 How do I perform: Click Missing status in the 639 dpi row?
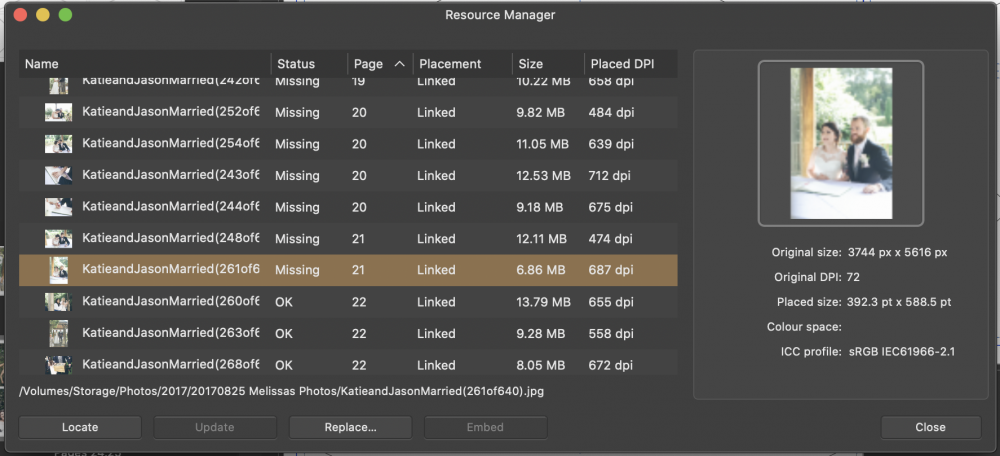point(297,144)
